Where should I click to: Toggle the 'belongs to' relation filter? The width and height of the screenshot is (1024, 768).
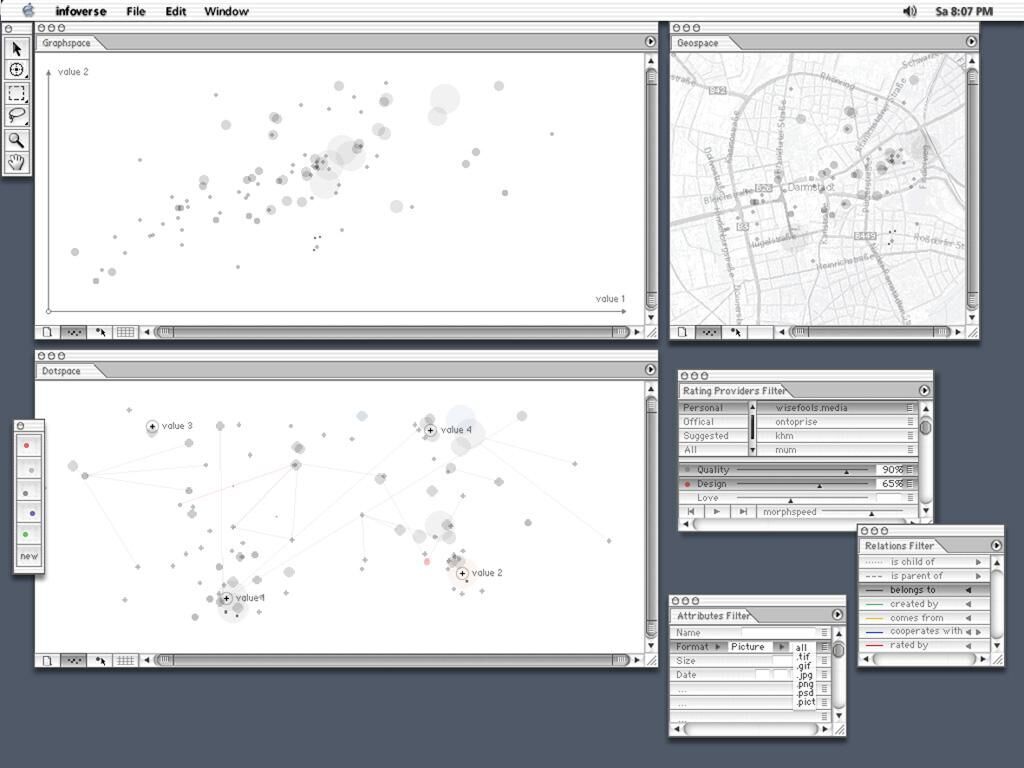[912, 590]
